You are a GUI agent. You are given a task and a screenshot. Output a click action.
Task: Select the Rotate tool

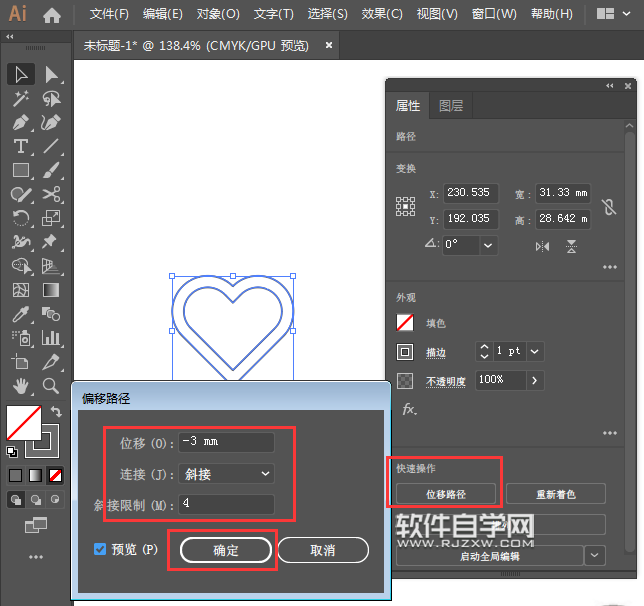tap(21, 218)
